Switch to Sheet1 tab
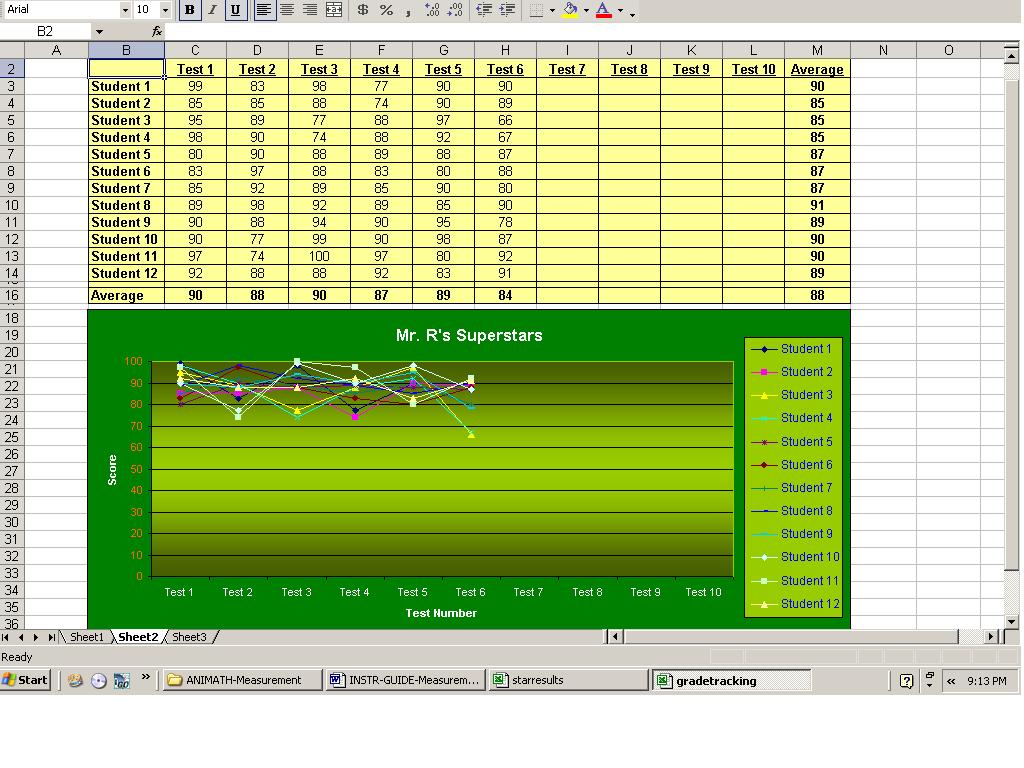 click(x=87, y=637)
